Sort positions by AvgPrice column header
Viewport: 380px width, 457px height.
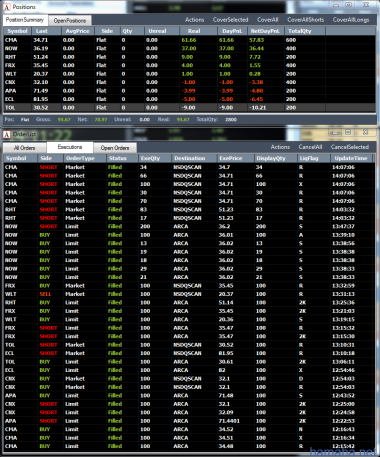[78, 31]
